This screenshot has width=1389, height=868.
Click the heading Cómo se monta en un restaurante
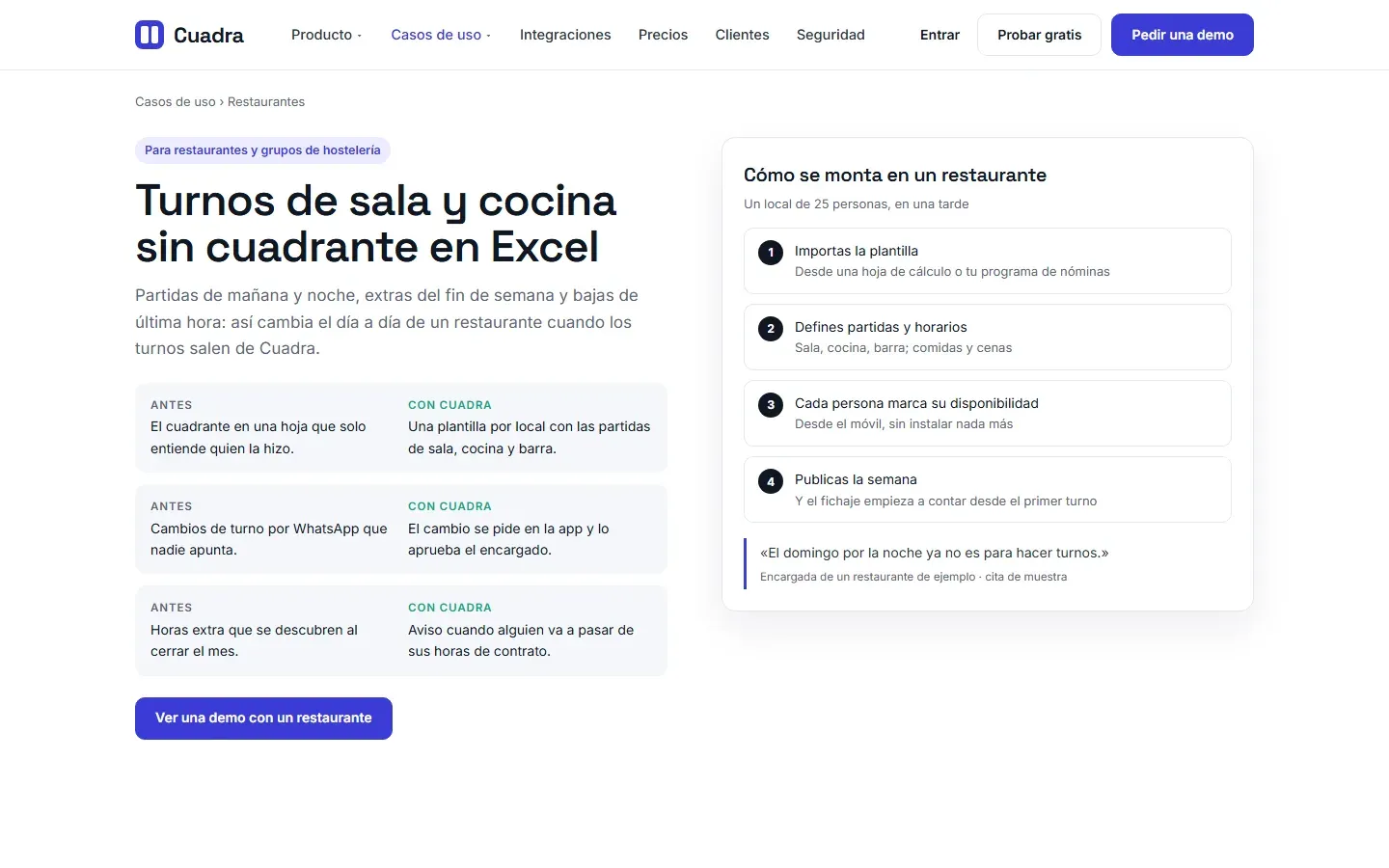coord(895,175)
